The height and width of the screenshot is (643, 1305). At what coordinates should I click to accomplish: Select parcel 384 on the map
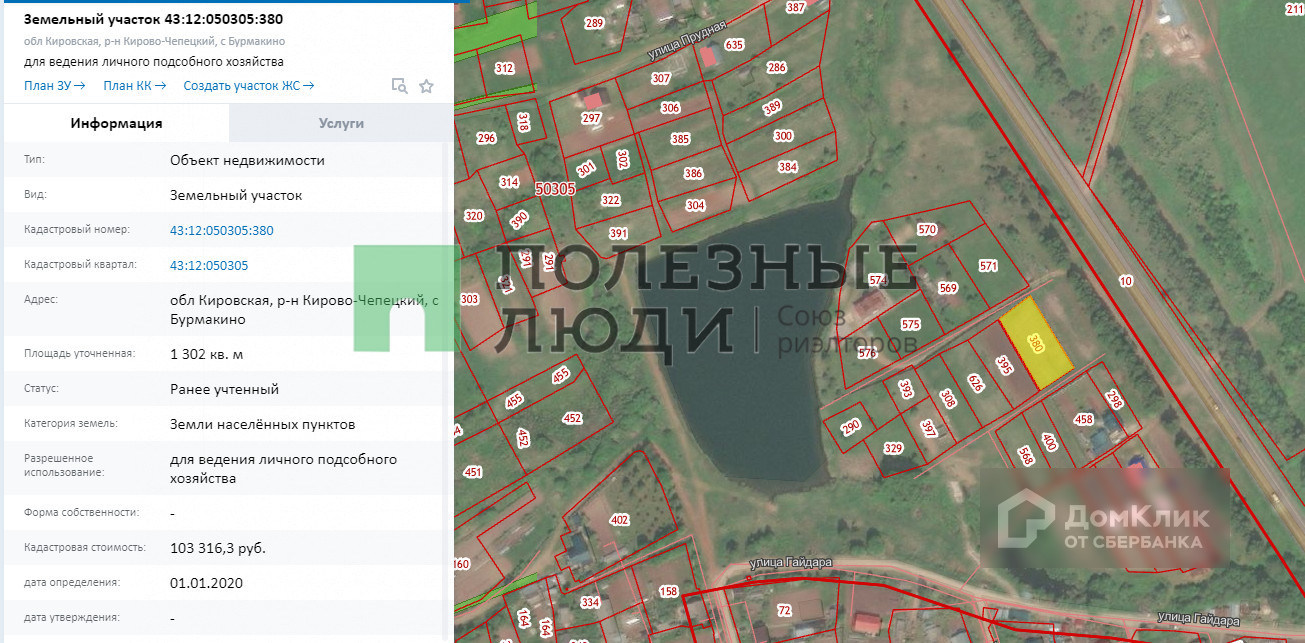click(788, 167)
